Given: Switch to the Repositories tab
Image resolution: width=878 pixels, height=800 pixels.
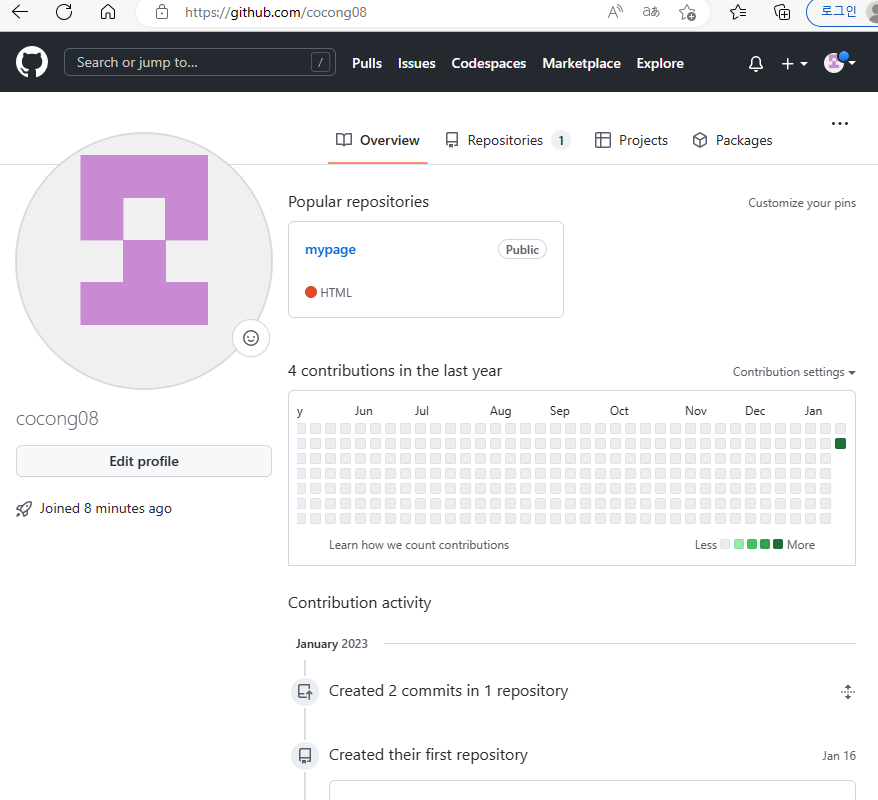Looking at the screenshot, I should click(x=507, y=140).
